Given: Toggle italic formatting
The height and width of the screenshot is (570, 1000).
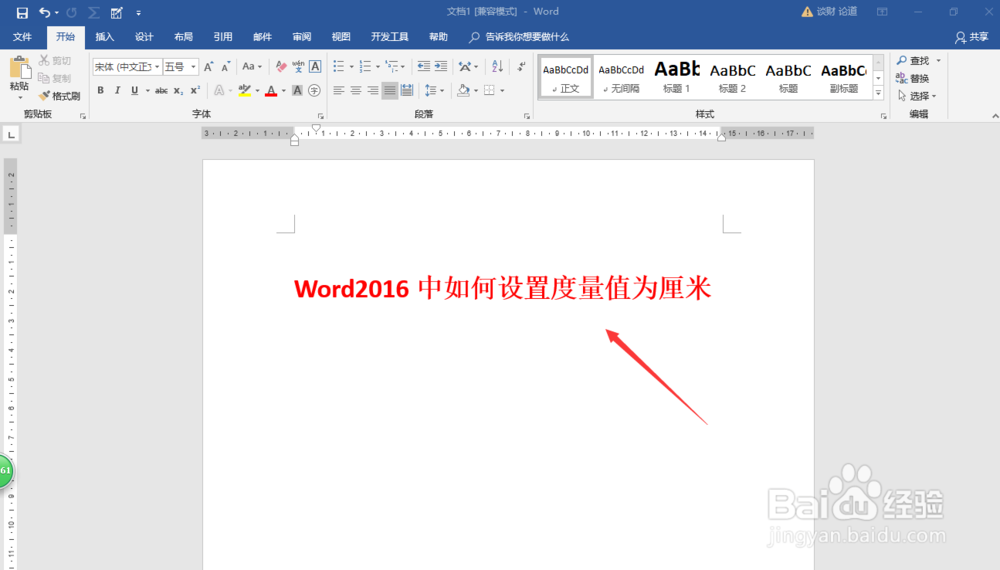Looking at the screenshot, I should [117, 91].
